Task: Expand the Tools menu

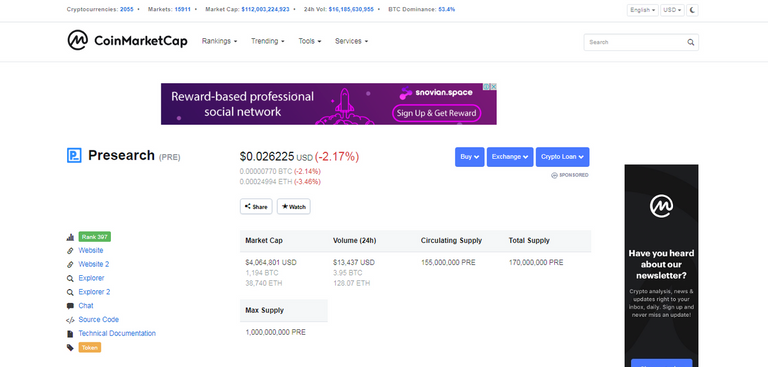Action: click(310, 41)
